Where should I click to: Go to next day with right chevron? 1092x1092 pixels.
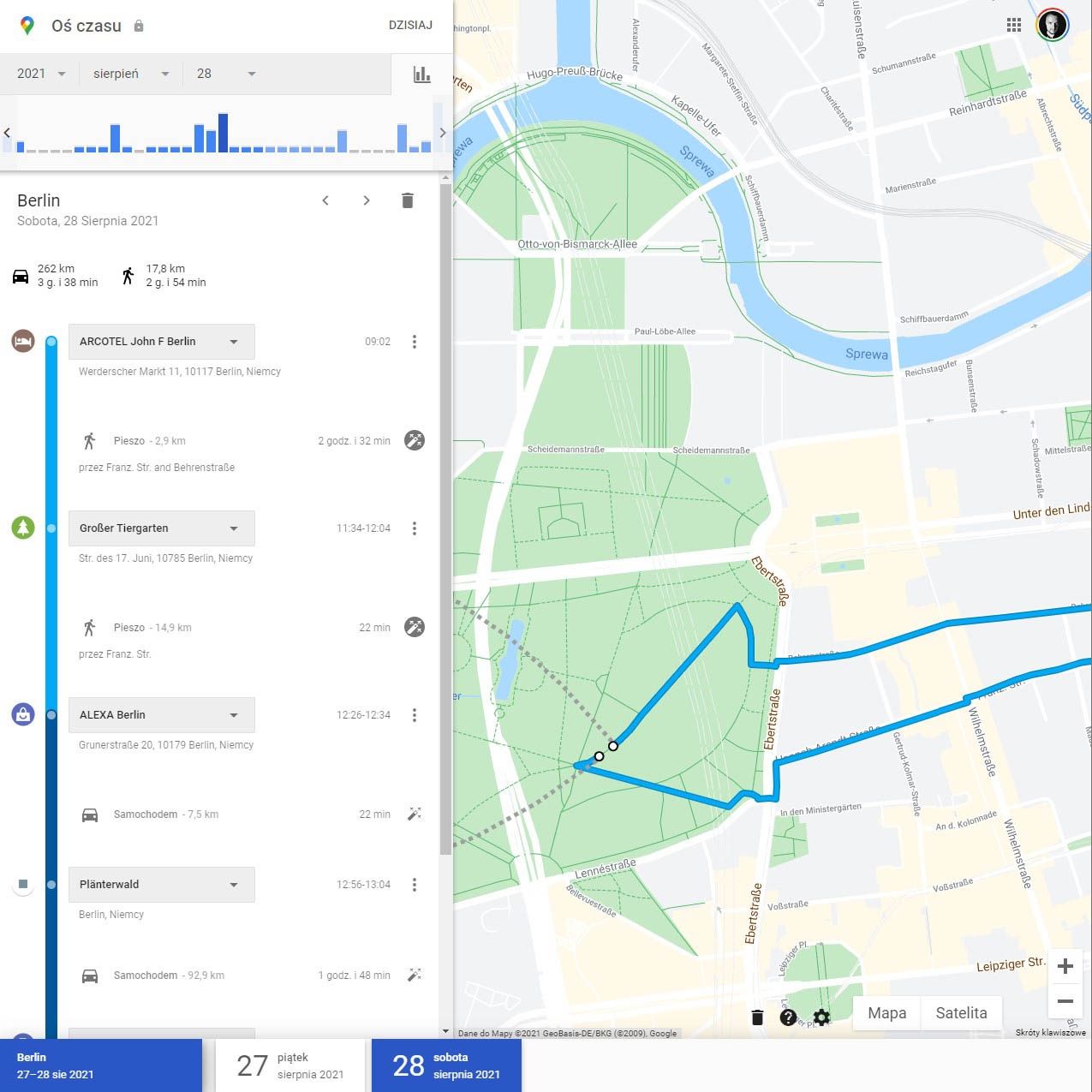[367, 200]
